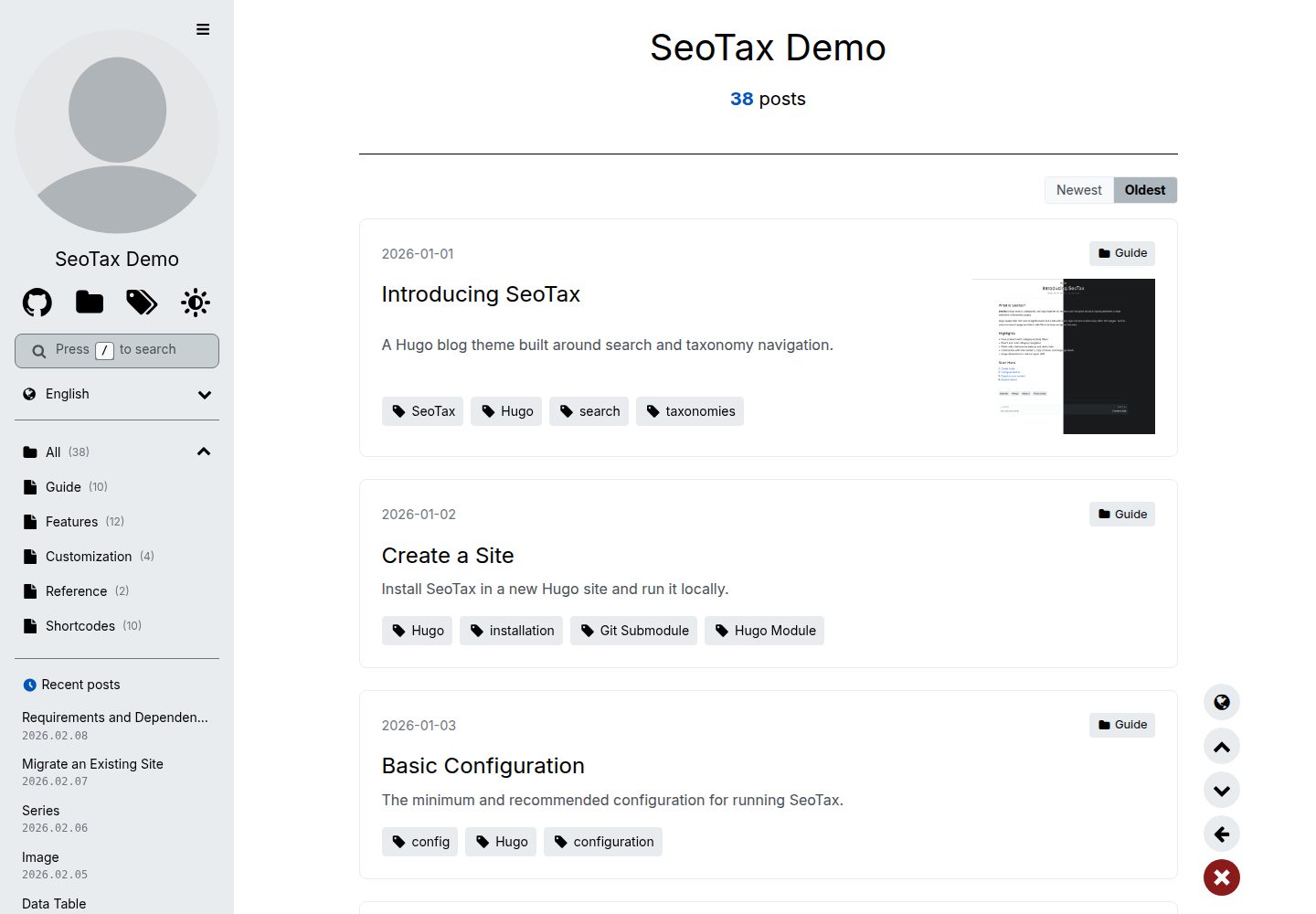Select the taxonomies tag
The image size is (1316, 914).
690,411
